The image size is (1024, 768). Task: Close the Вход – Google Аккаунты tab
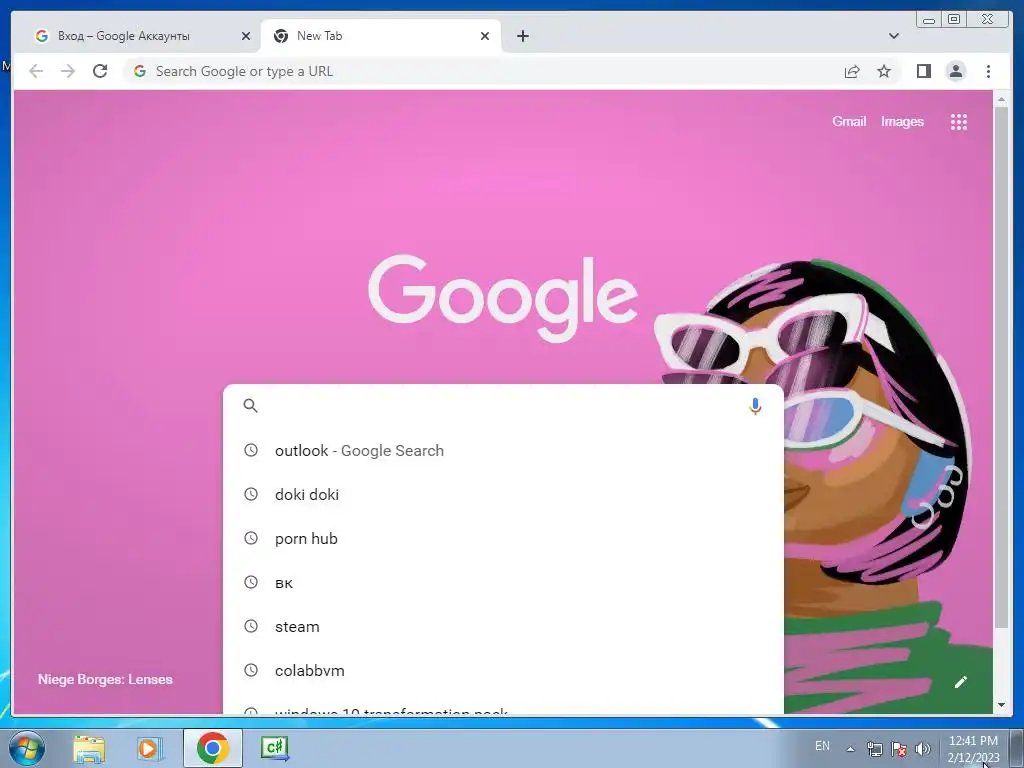246,36
